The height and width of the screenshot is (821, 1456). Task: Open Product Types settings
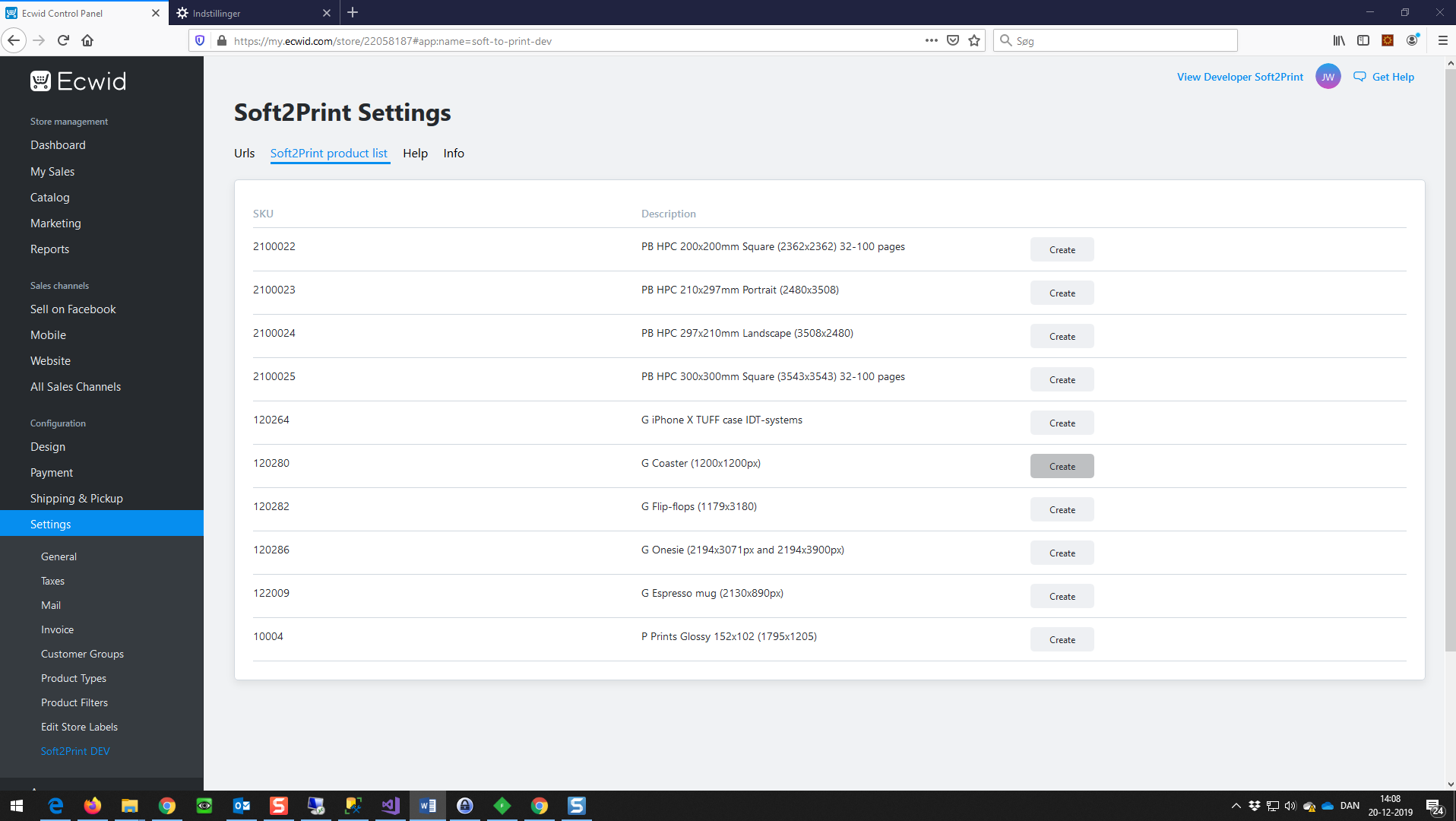point(74,678)
